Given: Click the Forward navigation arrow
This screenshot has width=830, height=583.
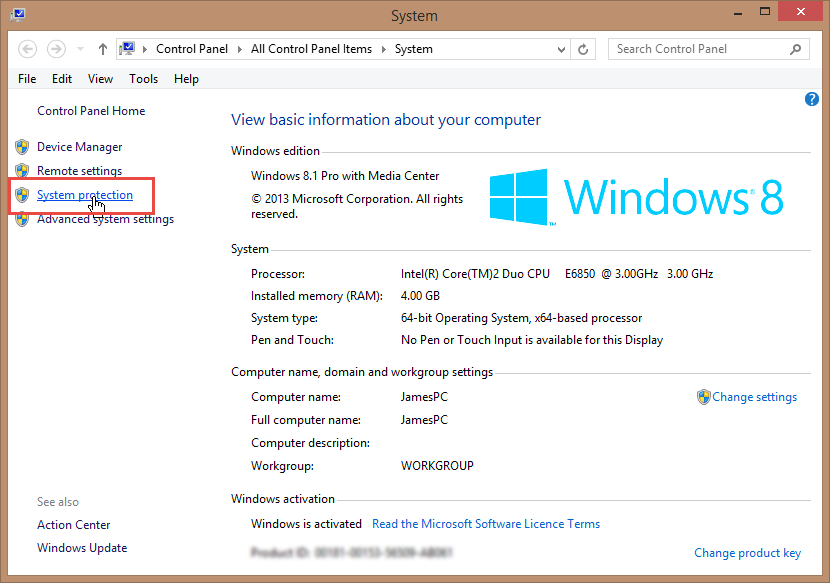Looking at the screenshot, I should point(56,49).
